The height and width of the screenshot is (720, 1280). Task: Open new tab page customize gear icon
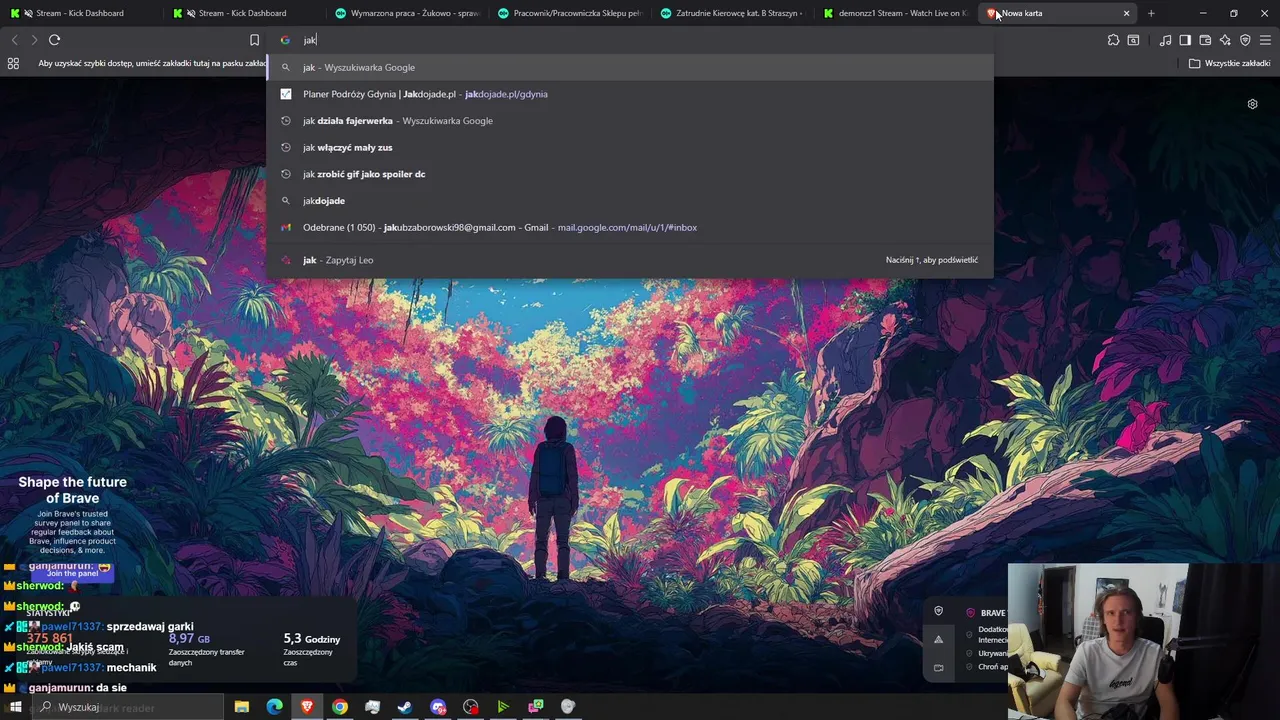1252,104
